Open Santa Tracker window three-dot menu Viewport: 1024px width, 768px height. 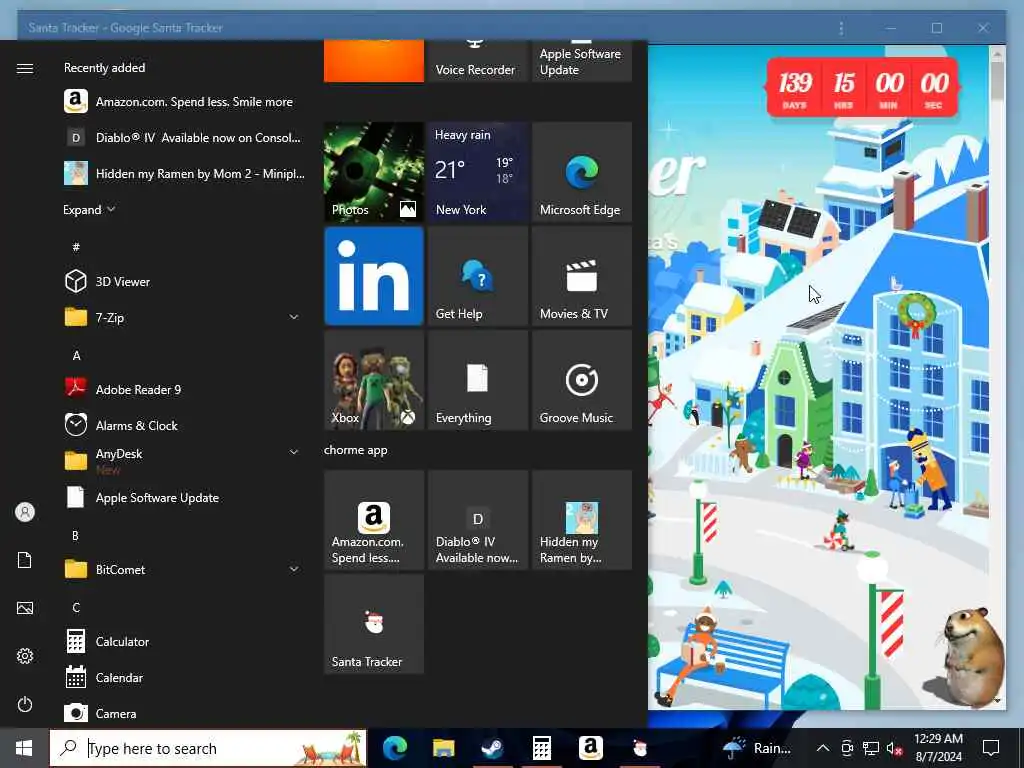click(x=841, y=28)
